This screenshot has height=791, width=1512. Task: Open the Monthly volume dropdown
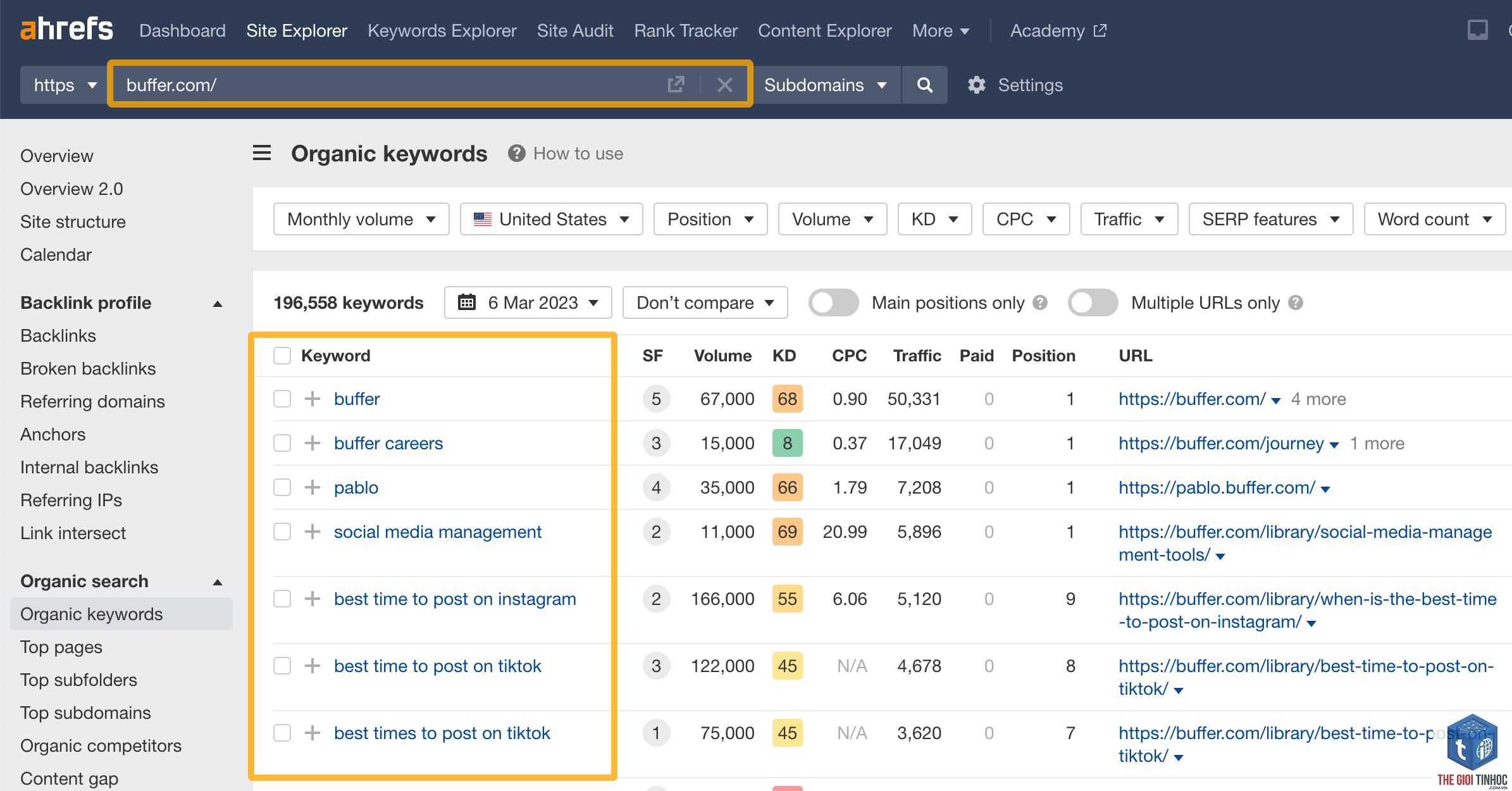coord(361,219)
